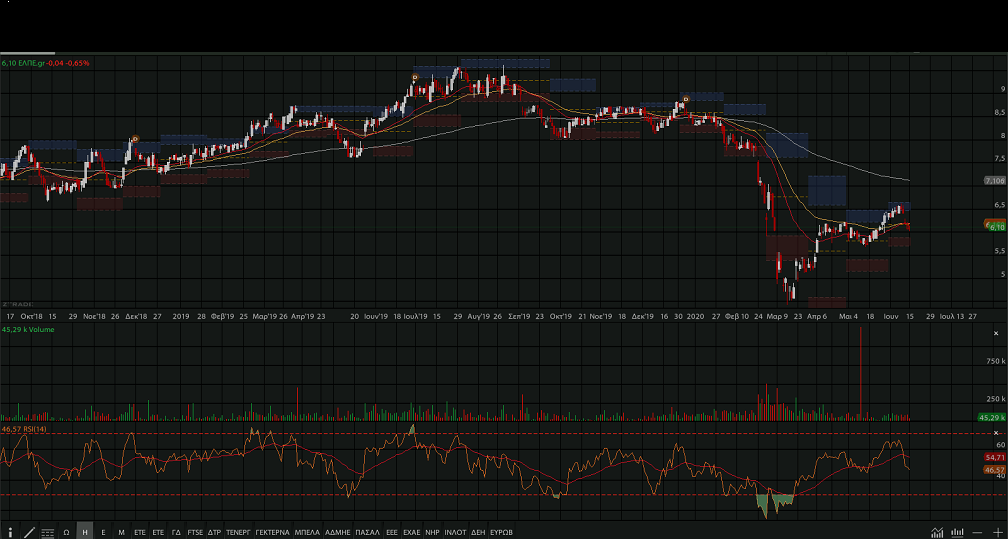Select the highlighted H timeframe button
This screenshot has height=539, width=1008.
pos(85,532)
